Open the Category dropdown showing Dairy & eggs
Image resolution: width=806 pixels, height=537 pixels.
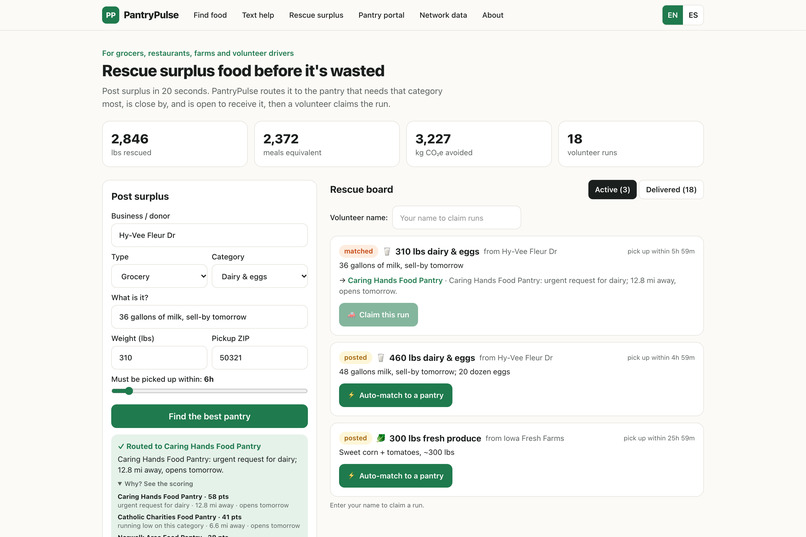[x=260, y=276]
